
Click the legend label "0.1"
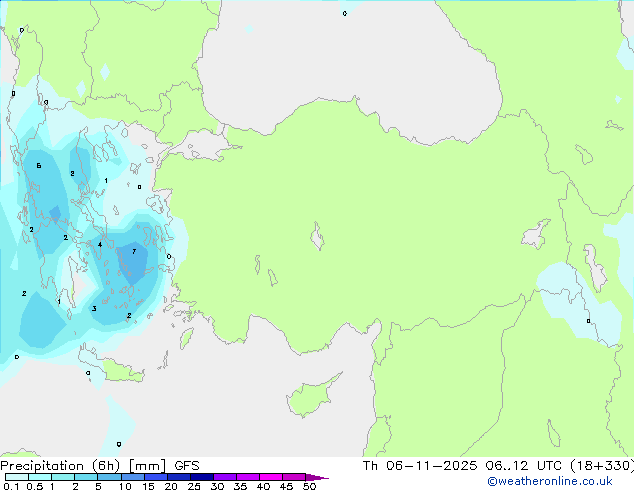(x=11, y=486)
